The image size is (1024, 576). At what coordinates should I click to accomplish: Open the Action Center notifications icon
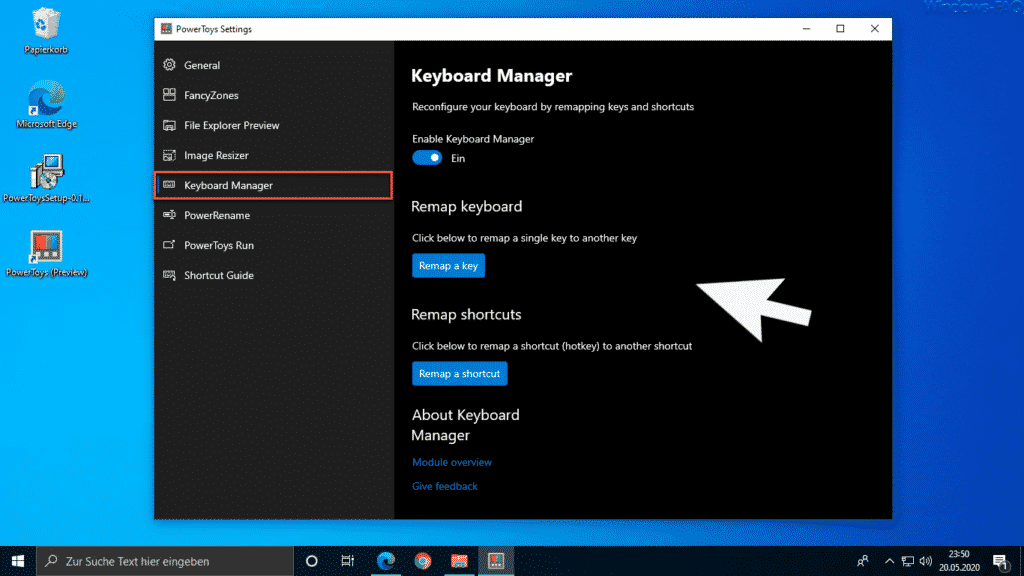tap(1000, 561)
